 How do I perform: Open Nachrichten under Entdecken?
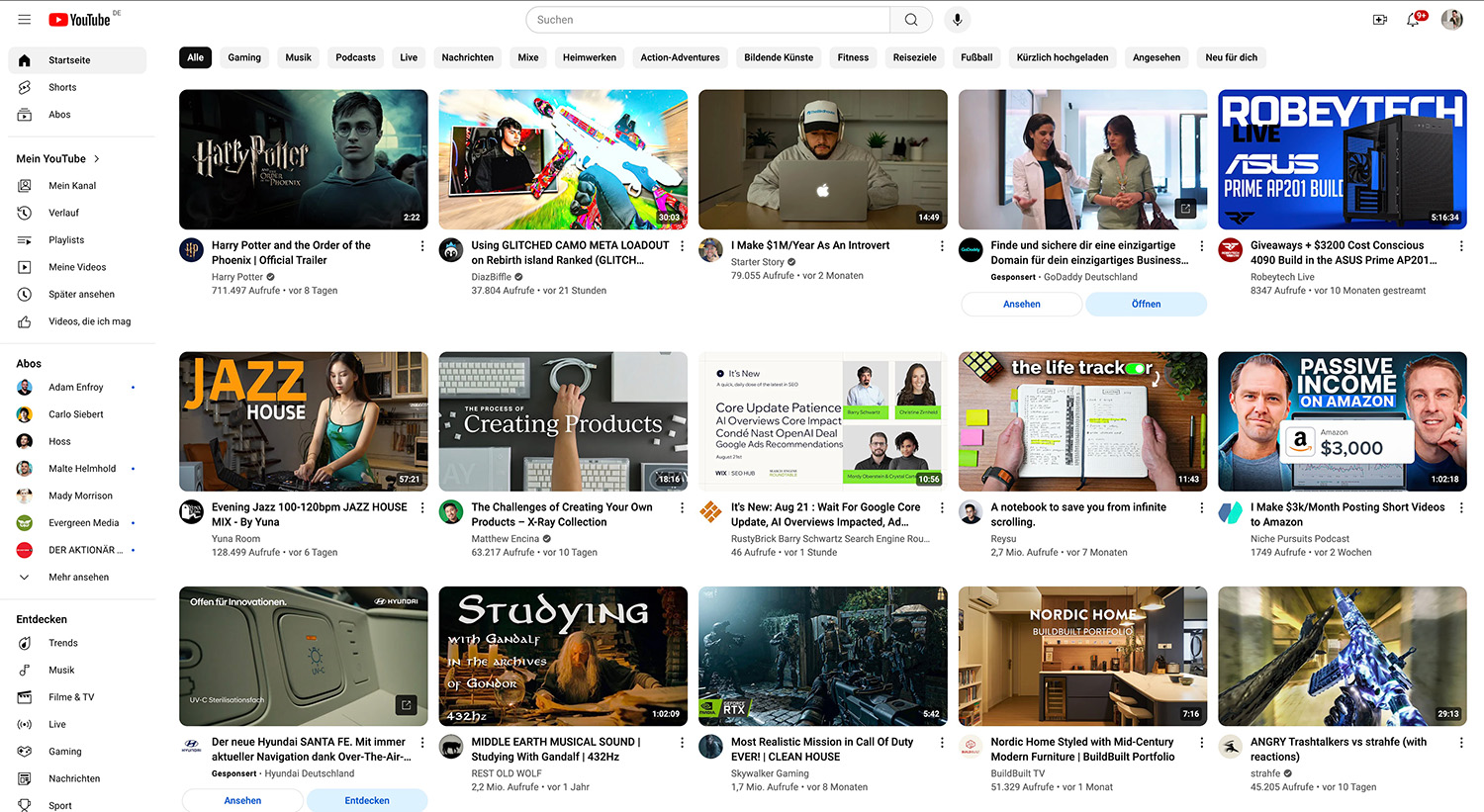(x=77, y=779)
